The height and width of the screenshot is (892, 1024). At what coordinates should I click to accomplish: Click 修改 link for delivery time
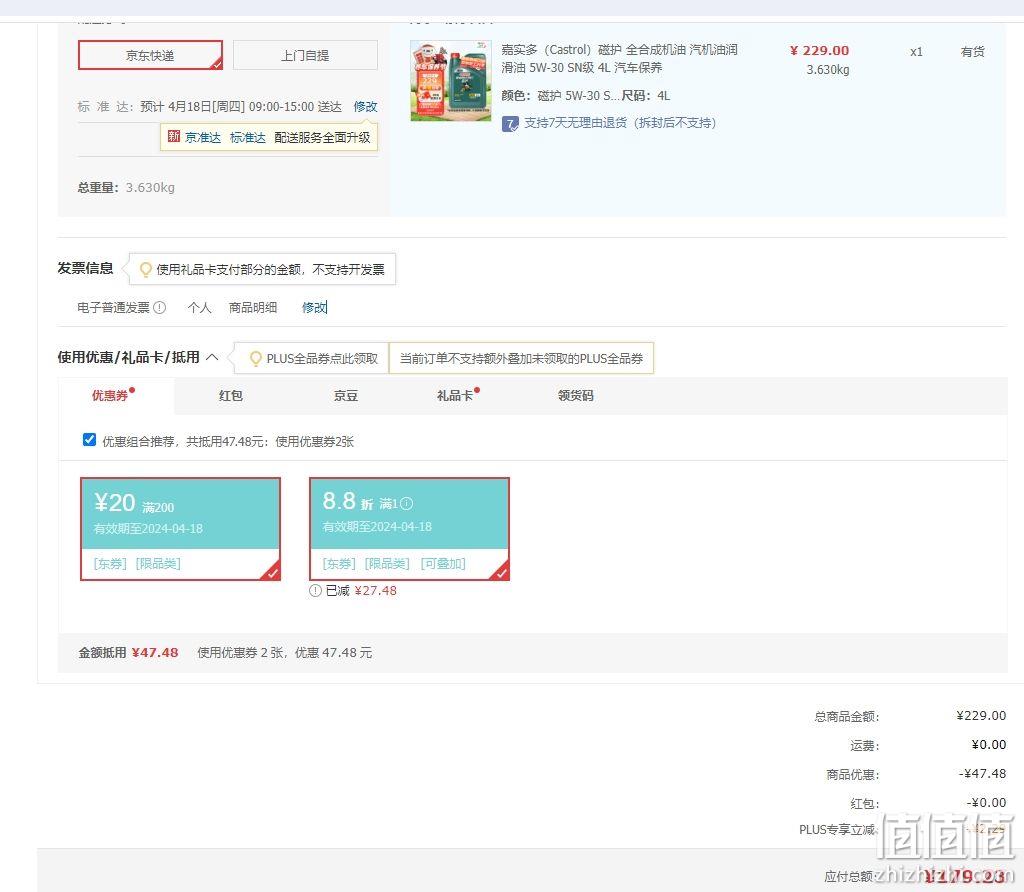click(365, 106)
